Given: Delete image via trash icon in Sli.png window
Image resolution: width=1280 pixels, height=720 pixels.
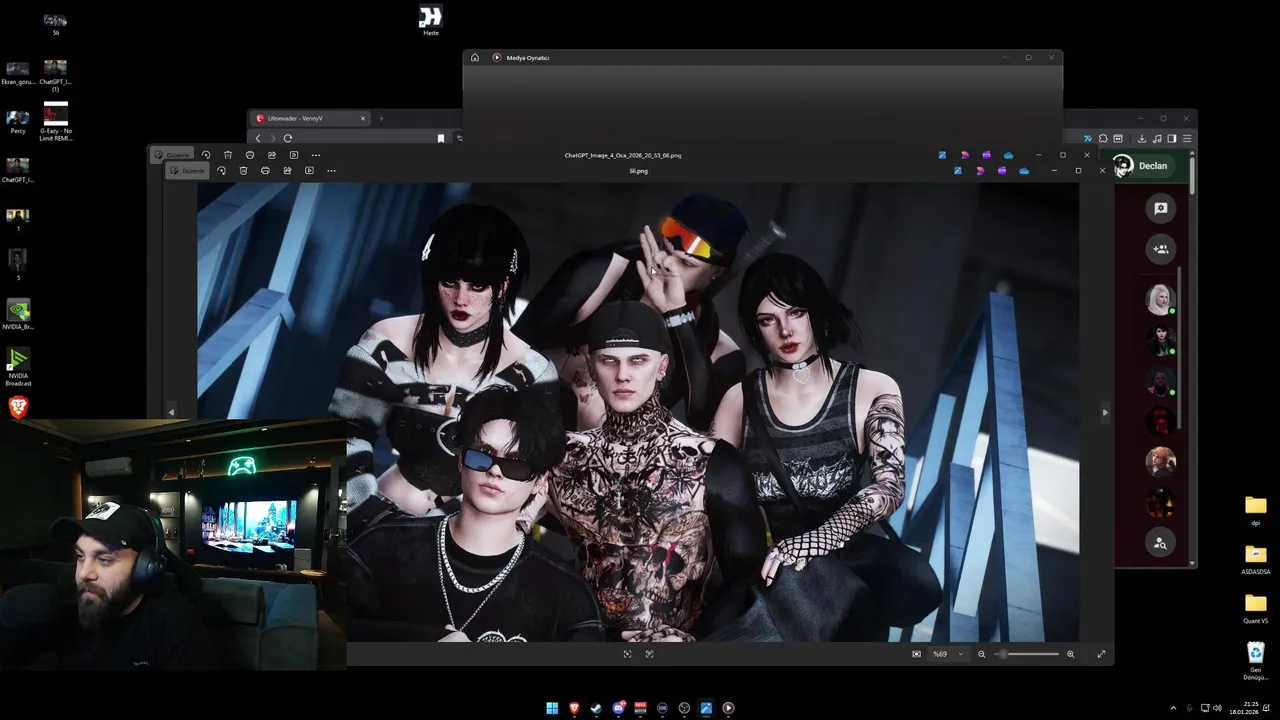Looking at the screenshot, I should pyautogui.click(x=243, y=171).
